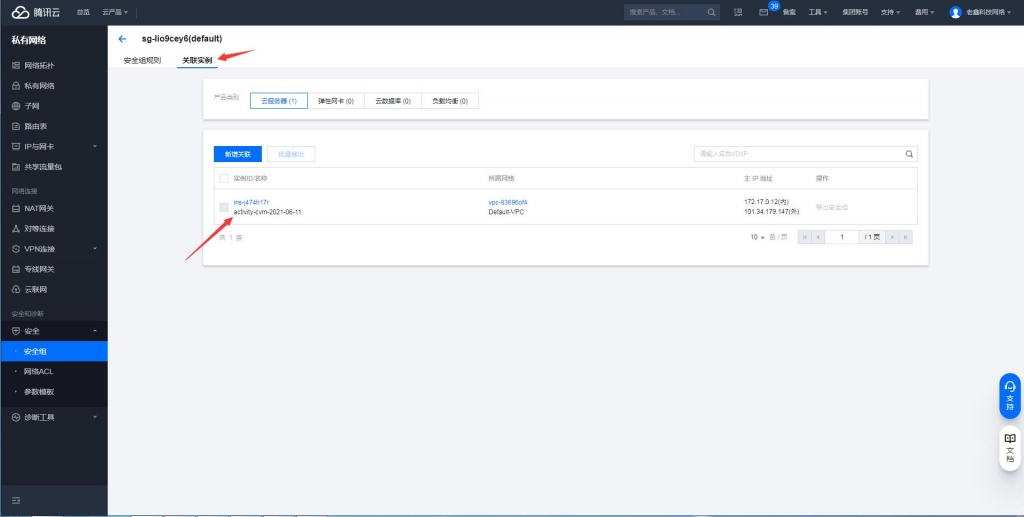The width and height of the screenshot is (1024, 517).
Task: Click the instance ID/IP search field
Action: 796,154
